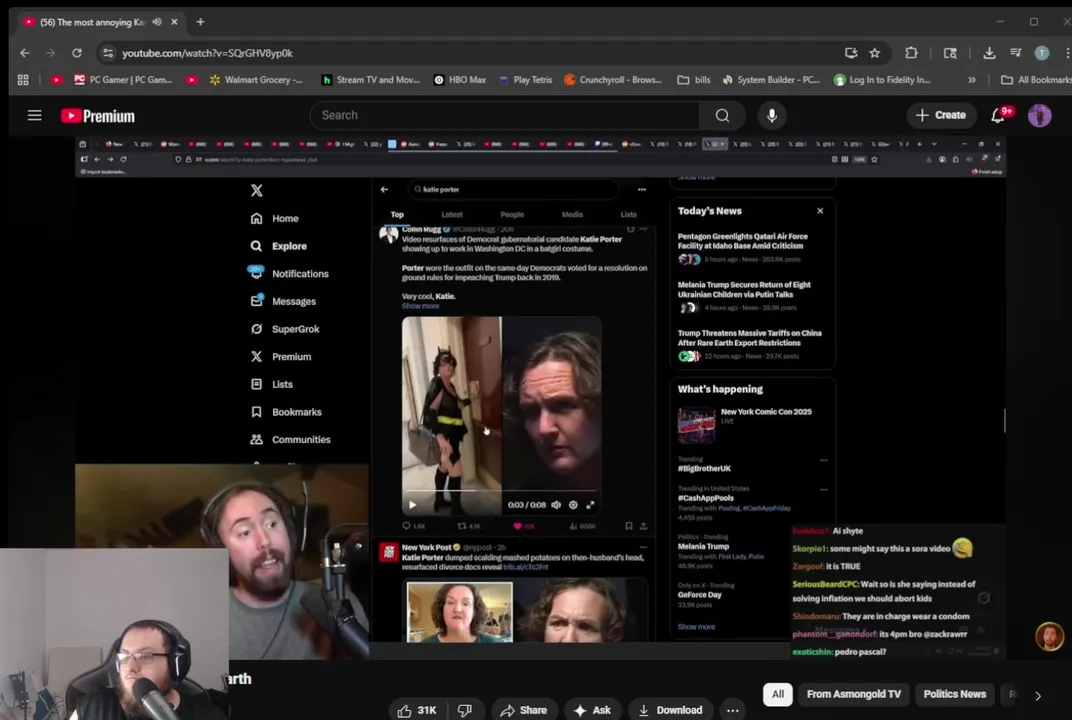Open the PC Gamer bookmark
Image resolution: width=1072 pixels, height=720 pixels.
coord(123,80)
